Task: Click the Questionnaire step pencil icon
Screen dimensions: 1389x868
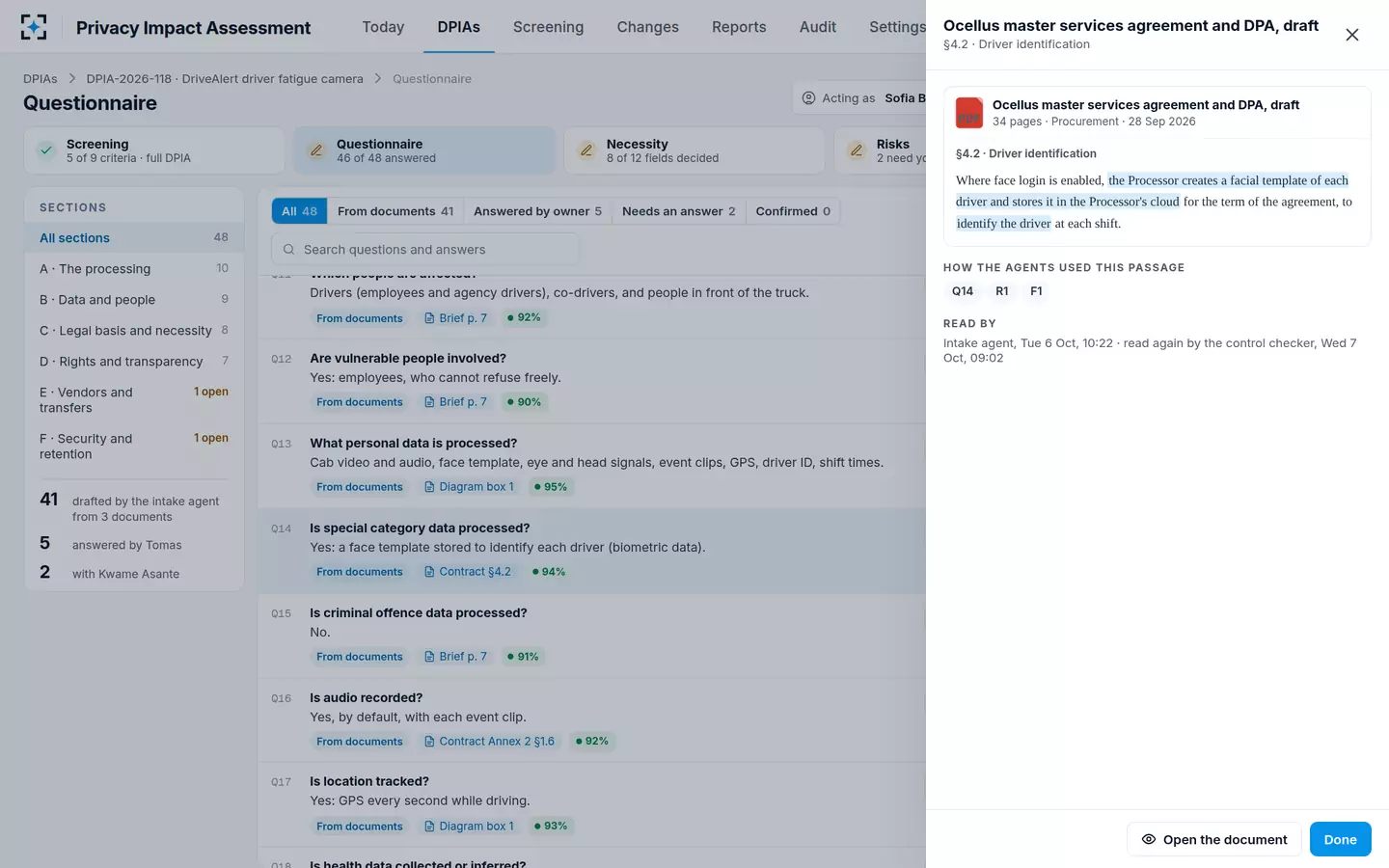Action: click(316, 150)
